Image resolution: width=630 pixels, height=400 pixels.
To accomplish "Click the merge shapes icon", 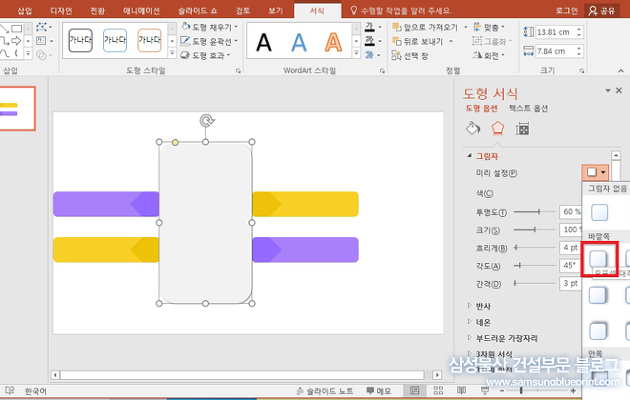I will pyautogui.click(x=43, y=55).
